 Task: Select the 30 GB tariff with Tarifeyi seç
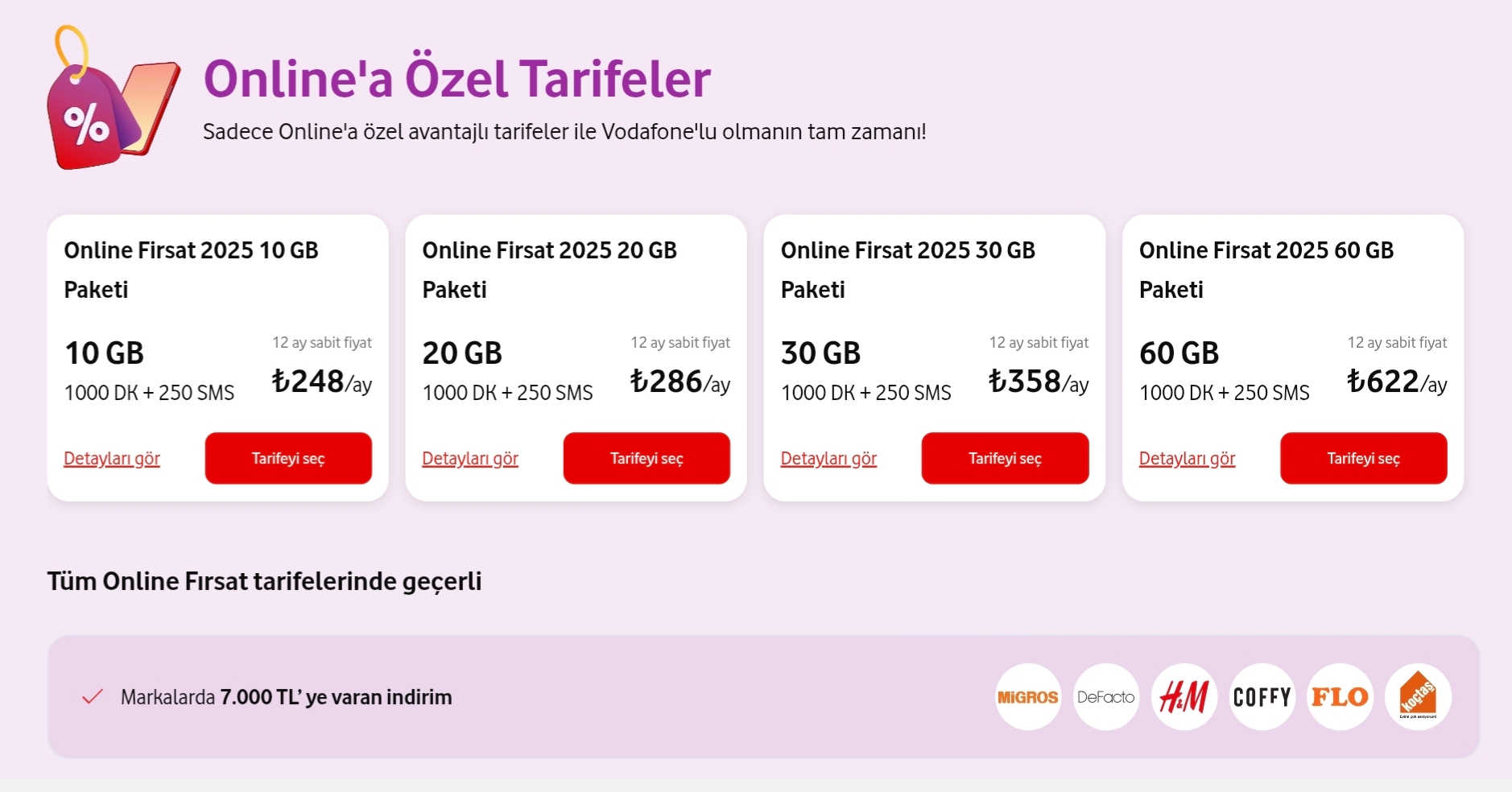(x=1005, y=458)
